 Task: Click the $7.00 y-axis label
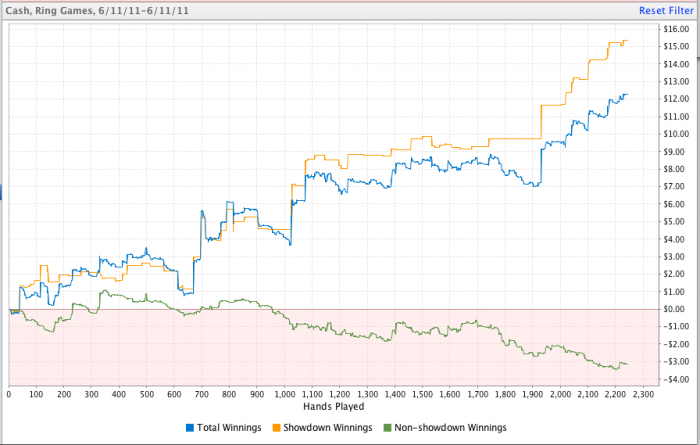tap(676, 186)
